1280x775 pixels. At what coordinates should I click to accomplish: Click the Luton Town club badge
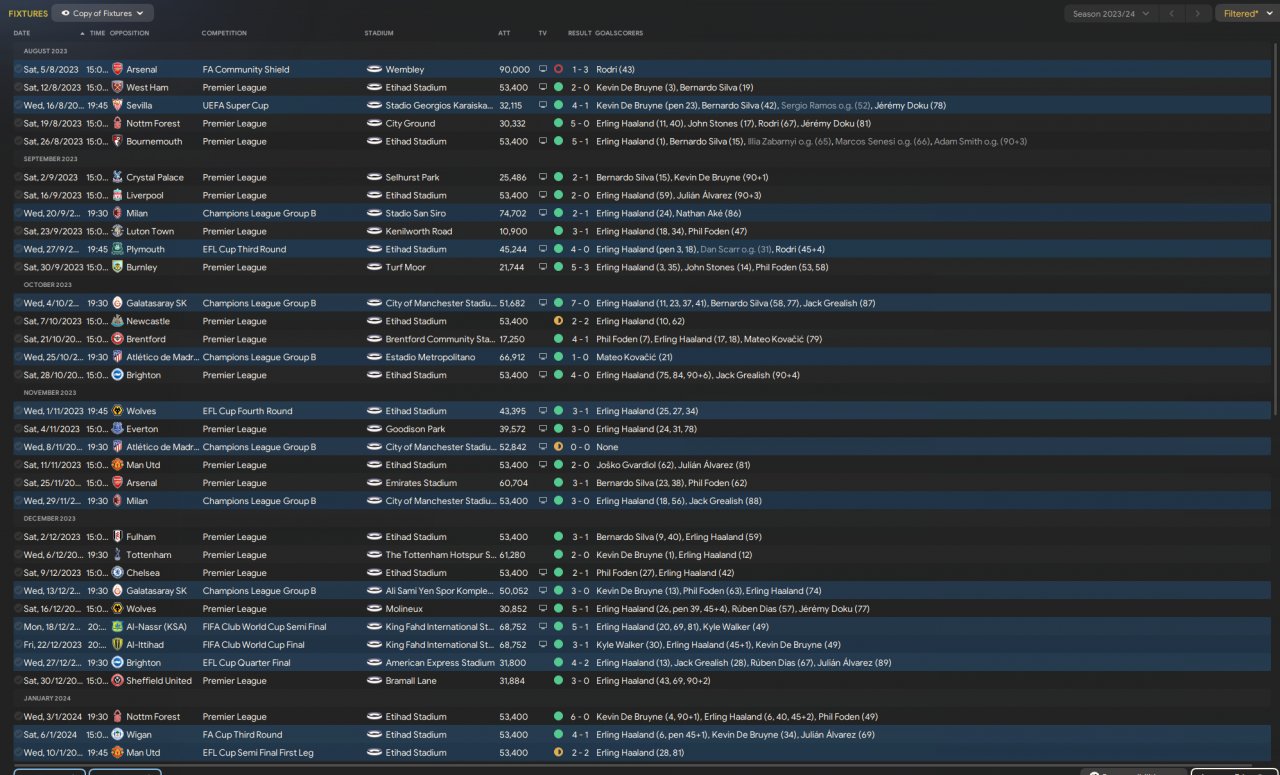coord(117,232)
